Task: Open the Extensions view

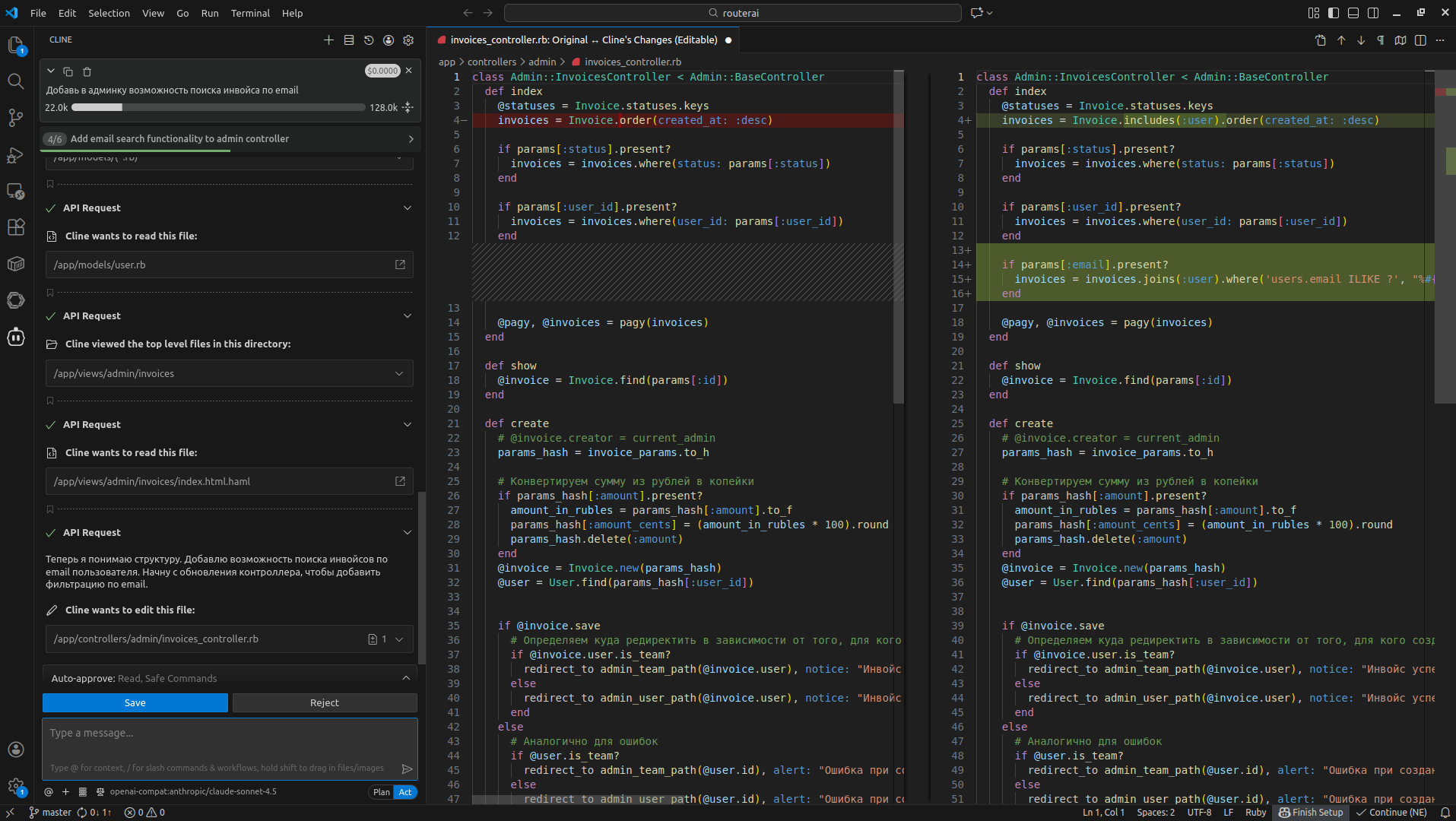Action: [x=16, y=227]
